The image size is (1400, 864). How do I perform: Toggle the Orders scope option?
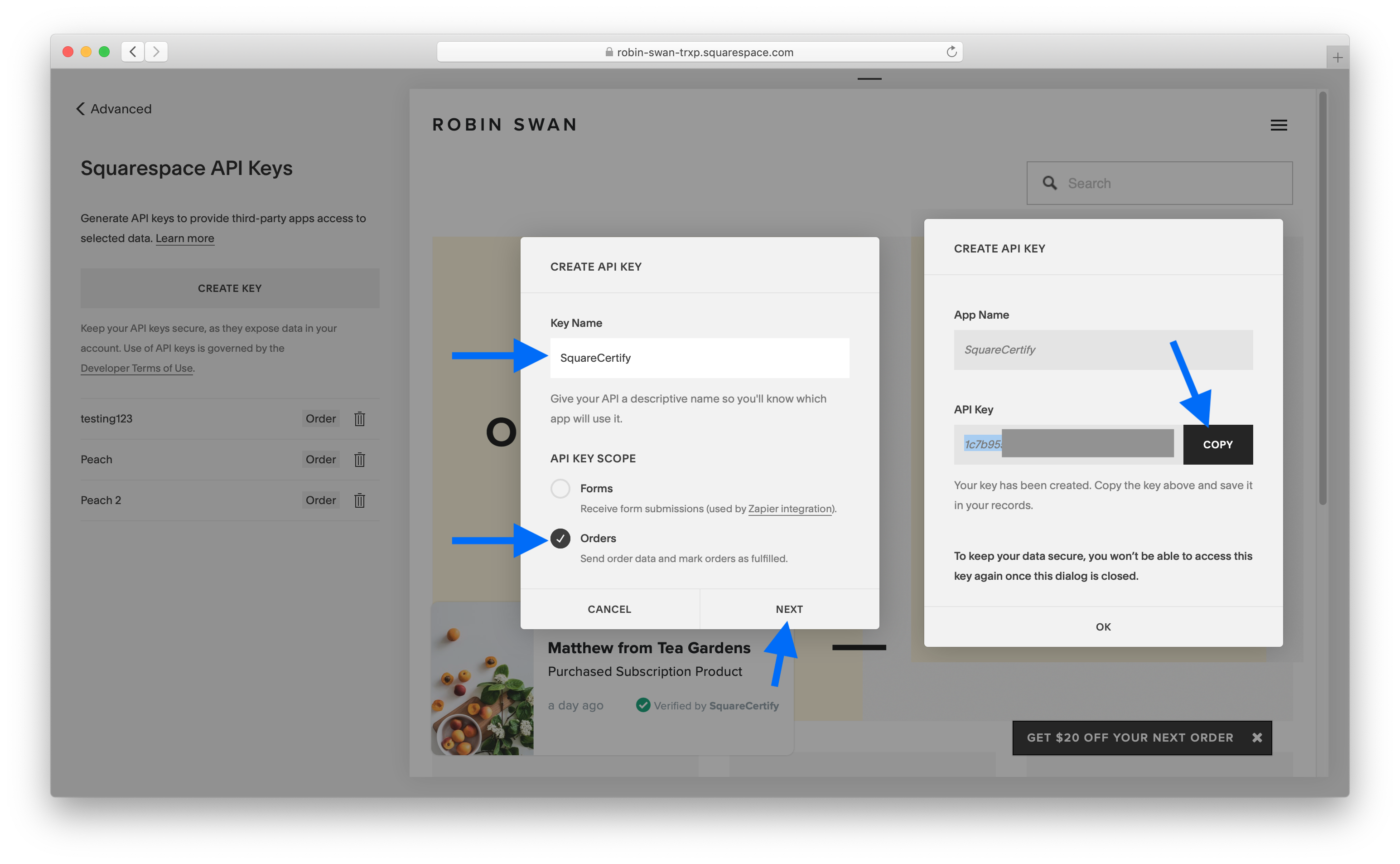coord(560,538)
